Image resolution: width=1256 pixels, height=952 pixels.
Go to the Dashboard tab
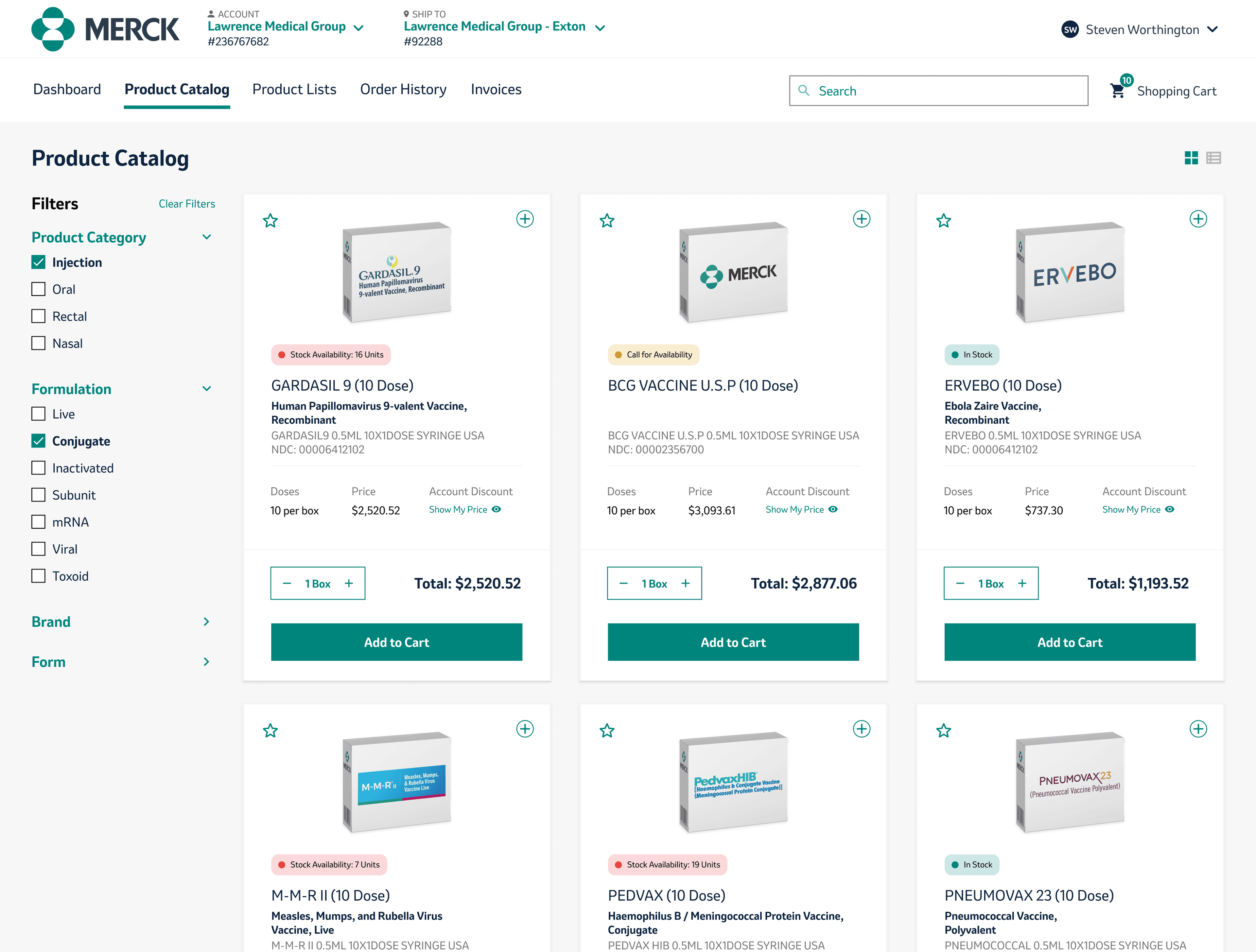pos(67,89)
